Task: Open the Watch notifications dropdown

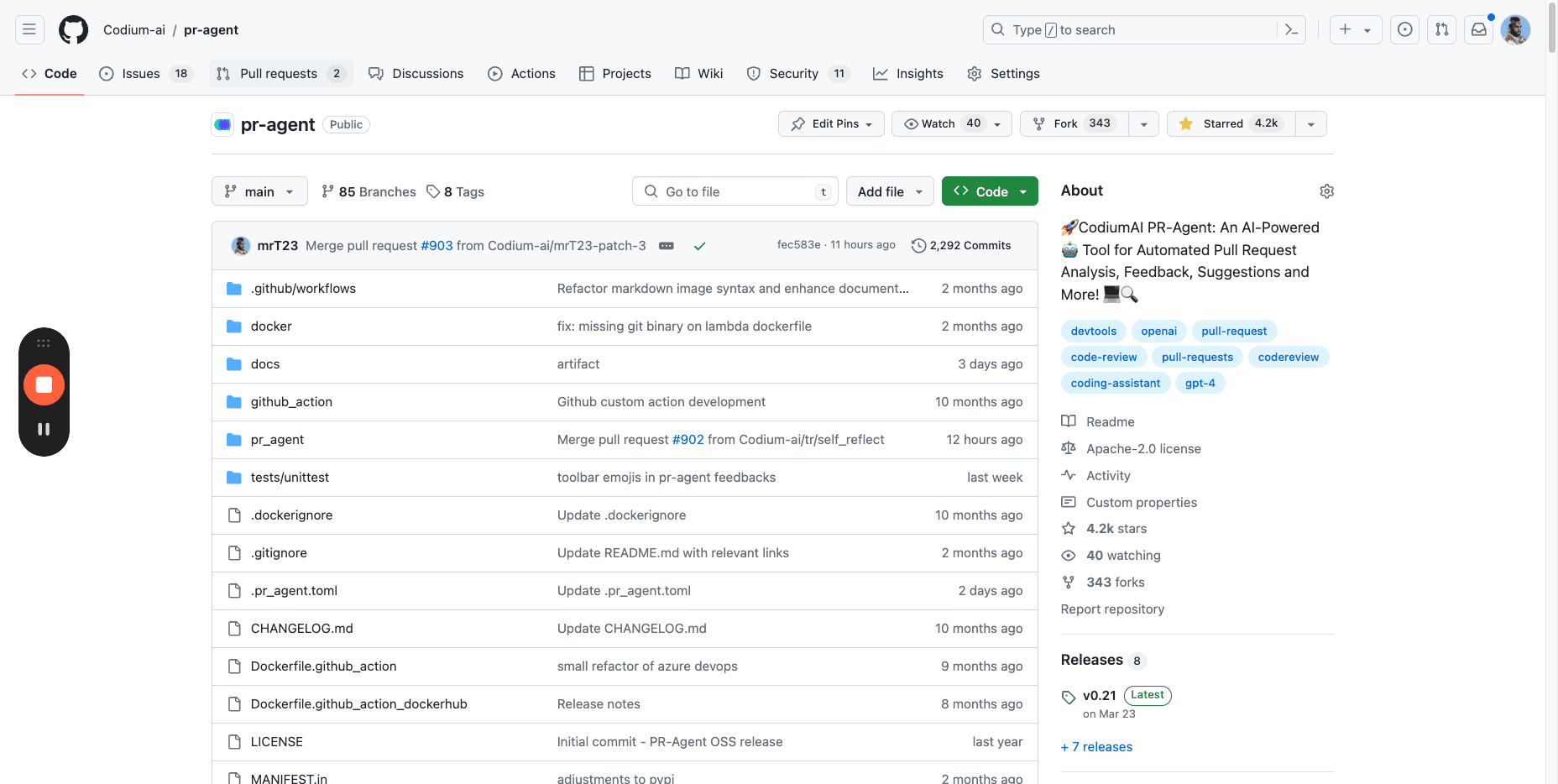Action: [x=952, y=123]
